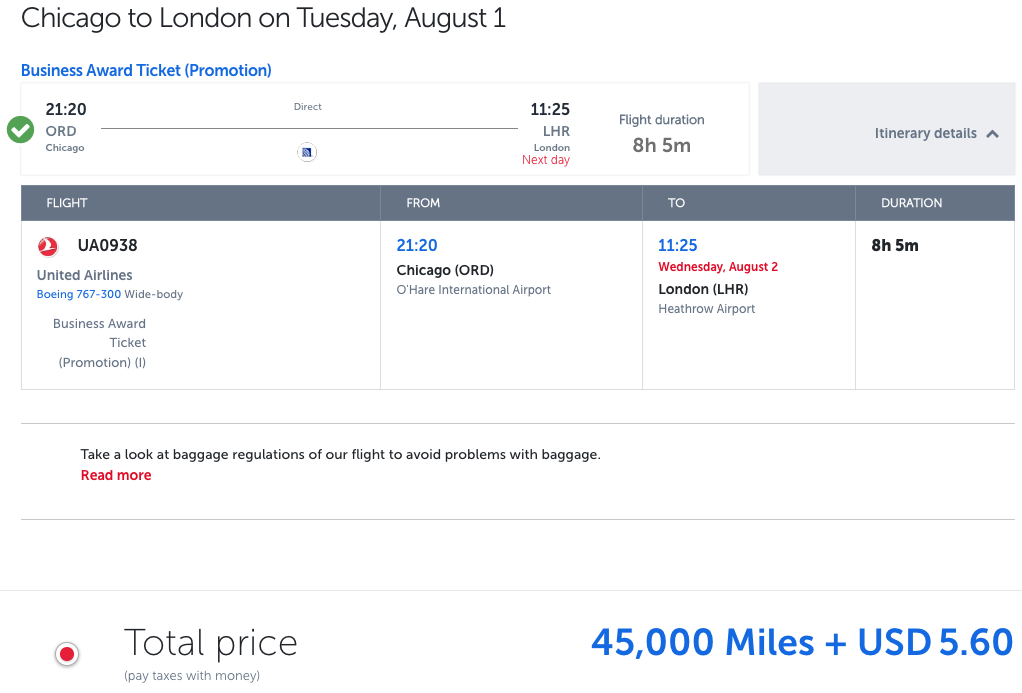Select the Total price radio button
The image size is (1022, 693).
pyautogui.click(x=66, y=654)
